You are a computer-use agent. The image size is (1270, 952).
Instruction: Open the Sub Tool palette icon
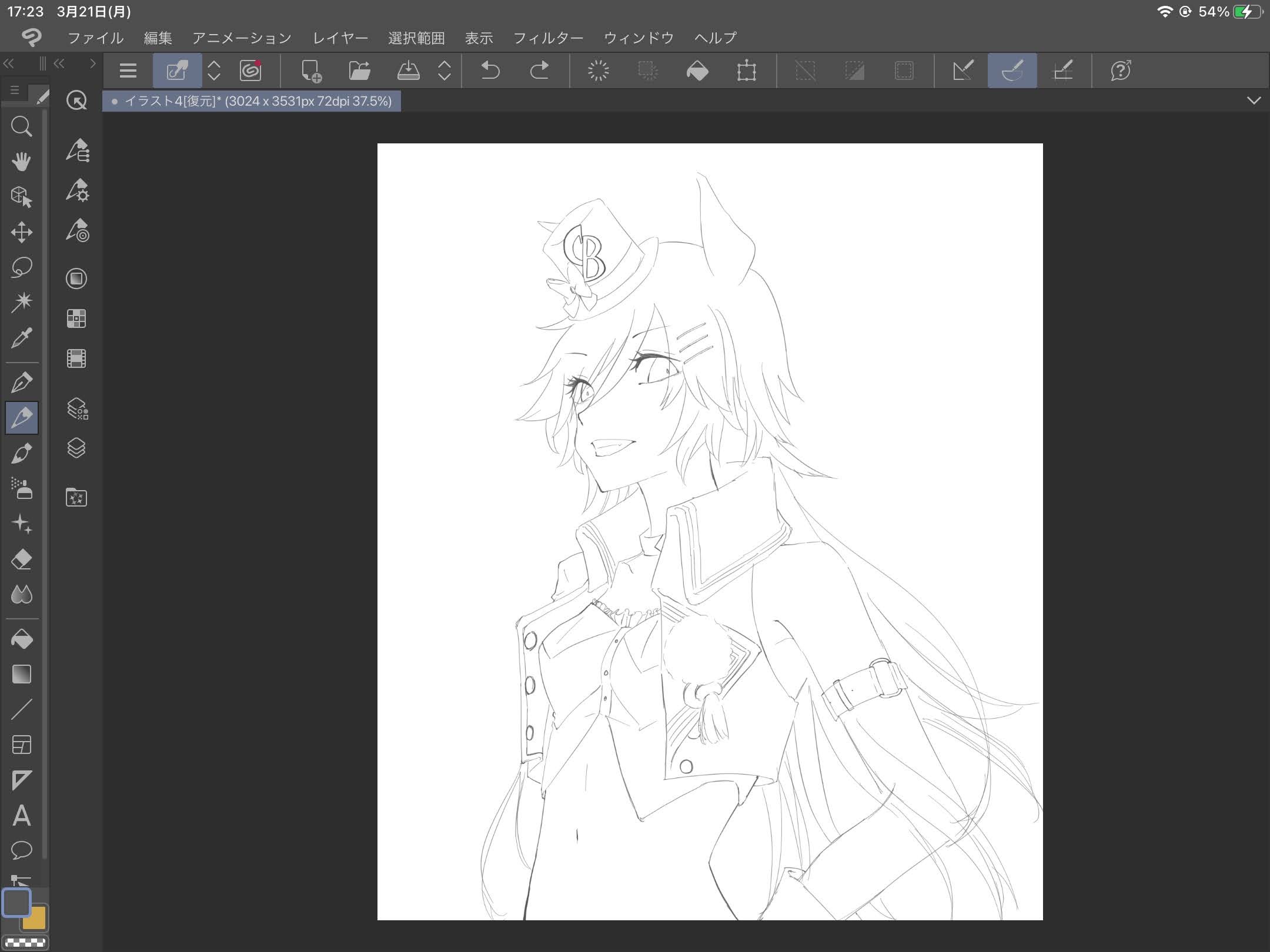pos(77,150)
